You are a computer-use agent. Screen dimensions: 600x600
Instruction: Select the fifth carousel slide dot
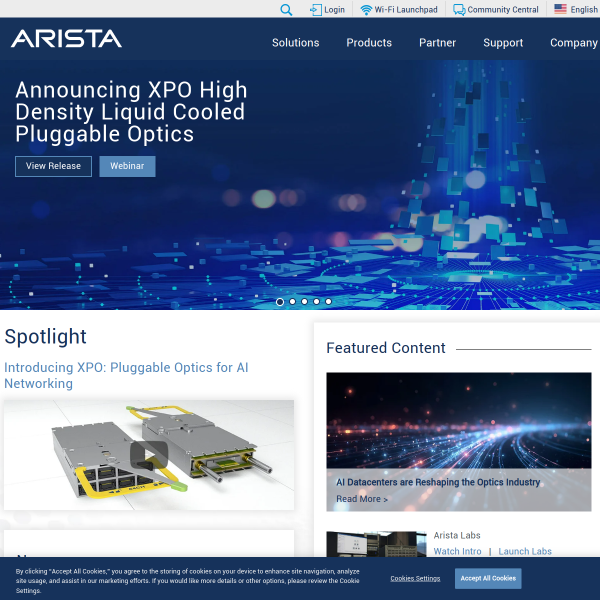coord(328,302)
